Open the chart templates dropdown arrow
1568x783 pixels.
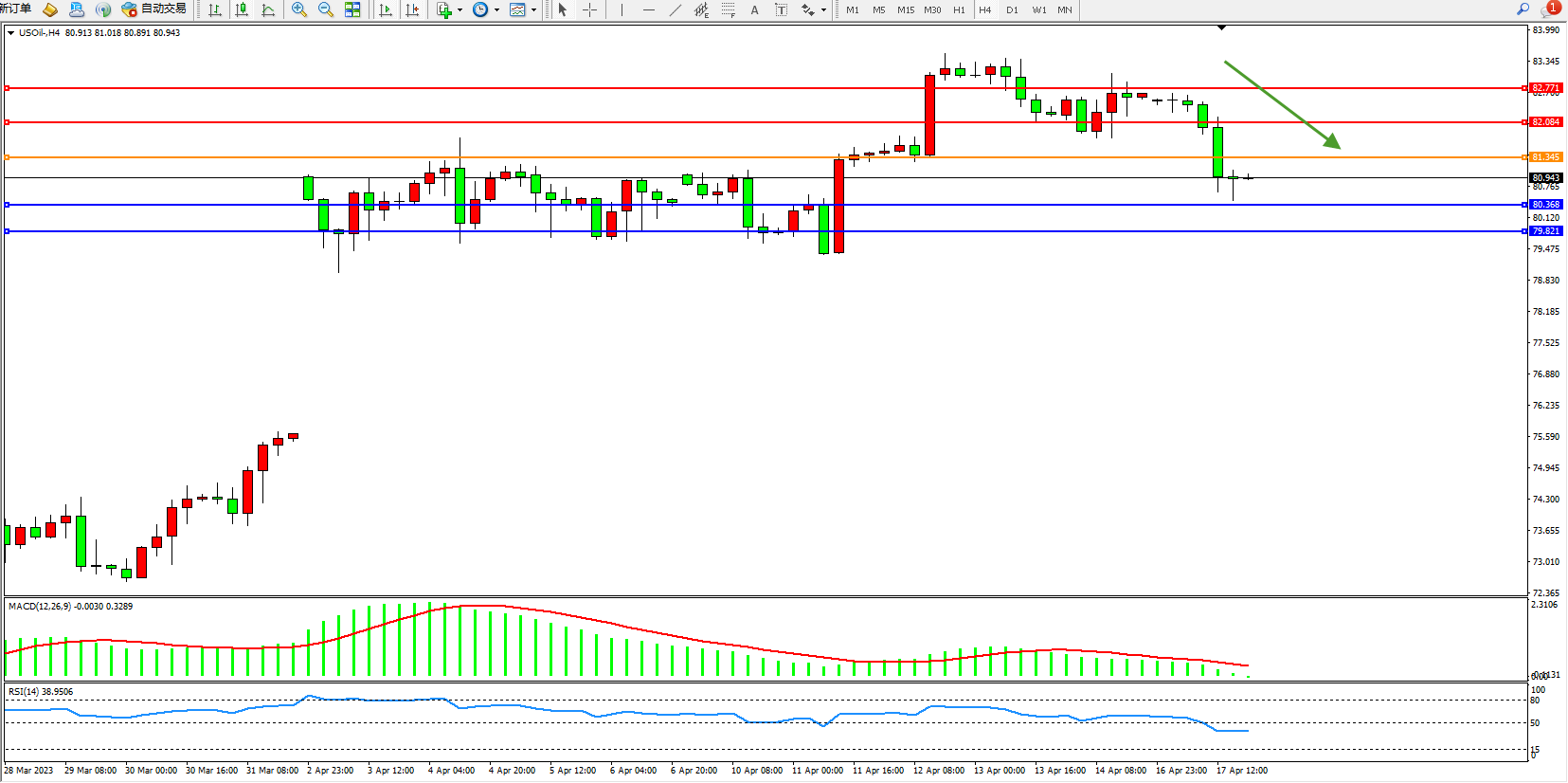534,9
